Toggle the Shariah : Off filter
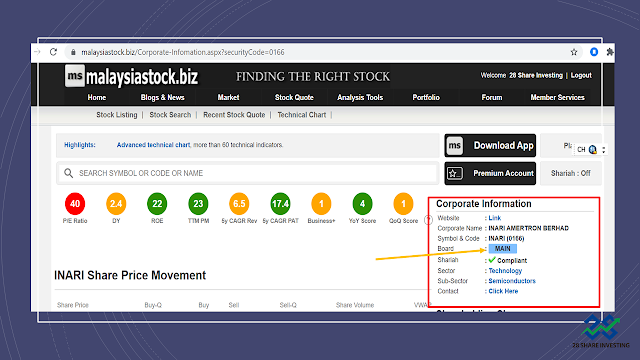Image resolution: width=640 pixels, height=360 pixels. pos(571,173)
